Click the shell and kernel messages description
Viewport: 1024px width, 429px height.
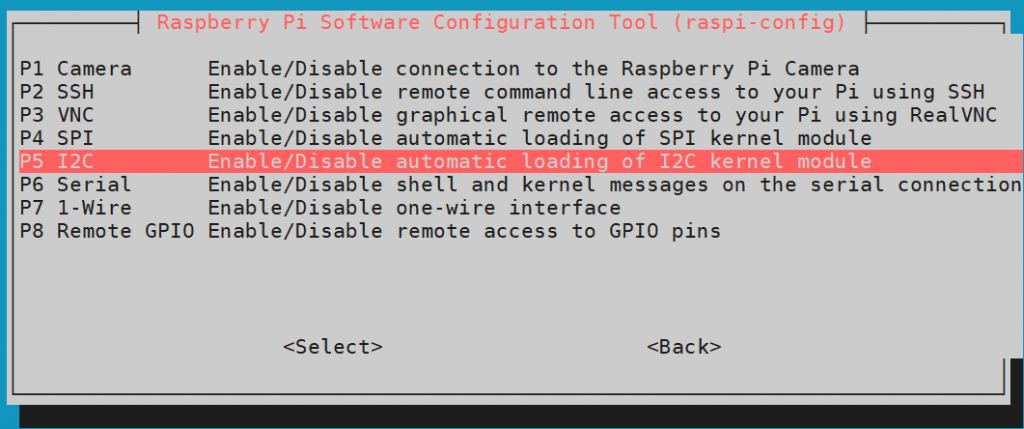pos(613,184)
